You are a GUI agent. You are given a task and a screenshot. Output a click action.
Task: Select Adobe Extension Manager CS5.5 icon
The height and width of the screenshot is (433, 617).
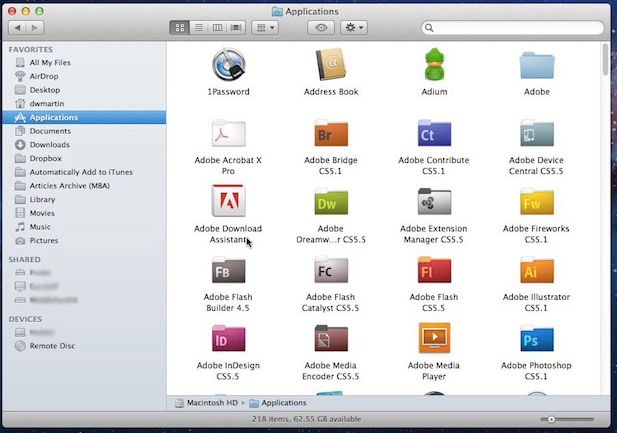click(x=434, y=202)
